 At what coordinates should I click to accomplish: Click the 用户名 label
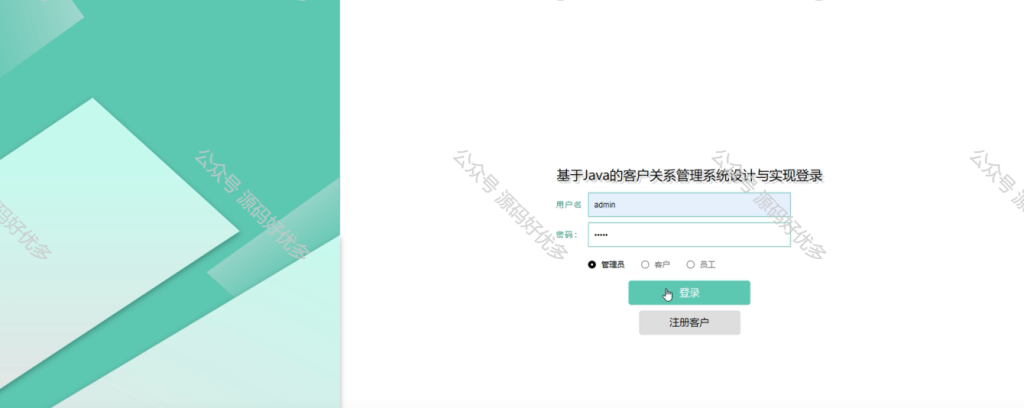tap(568, 204)
